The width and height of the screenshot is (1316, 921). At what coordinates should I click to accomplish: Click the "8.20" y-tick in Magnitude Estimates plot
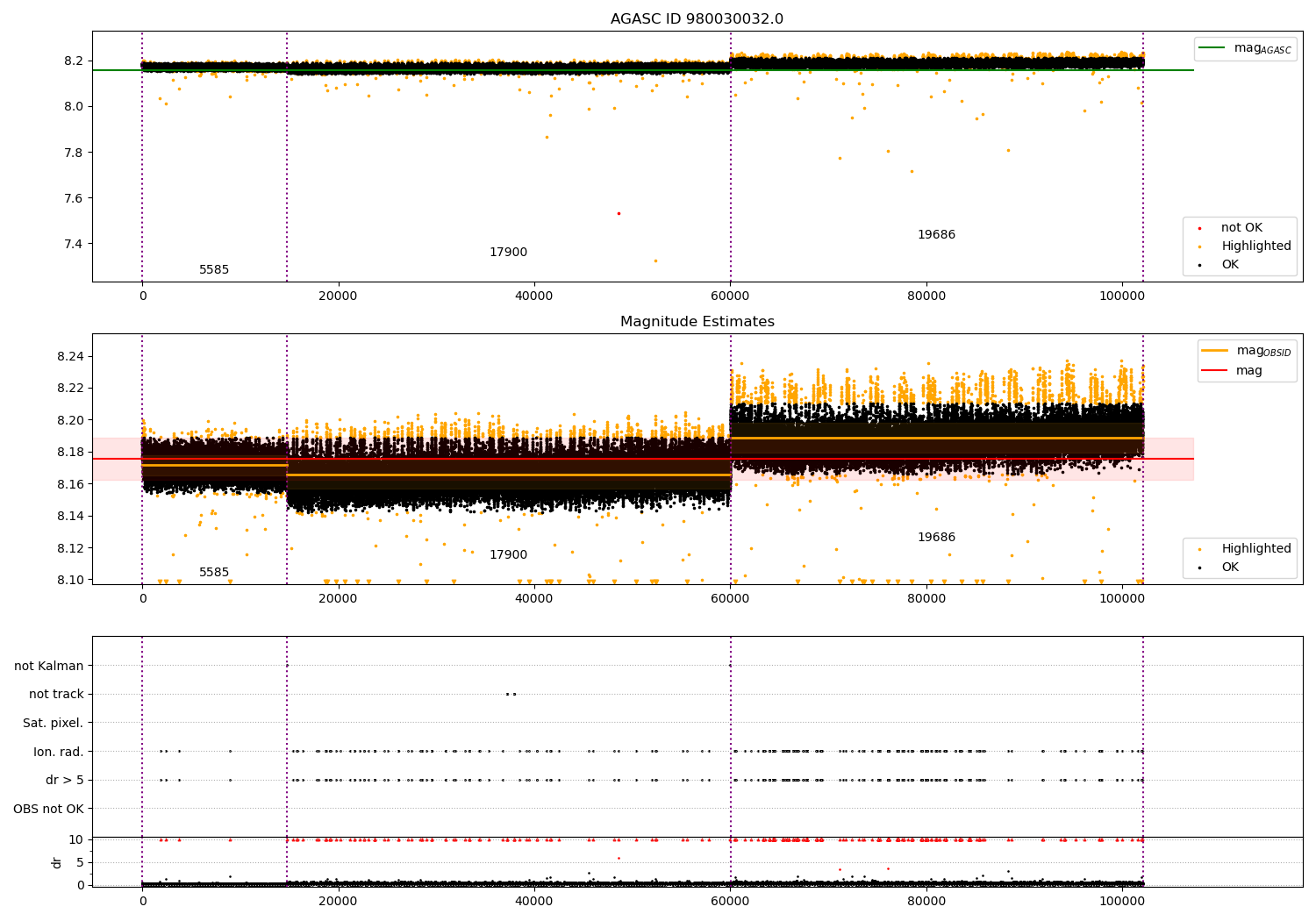(x=70, y=421)
